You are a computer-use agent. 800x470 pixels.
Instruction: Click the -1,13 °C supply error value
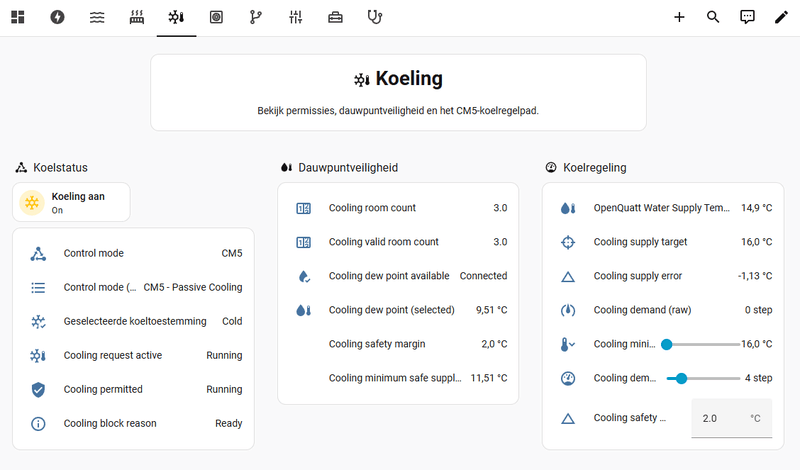click(755, 276)
